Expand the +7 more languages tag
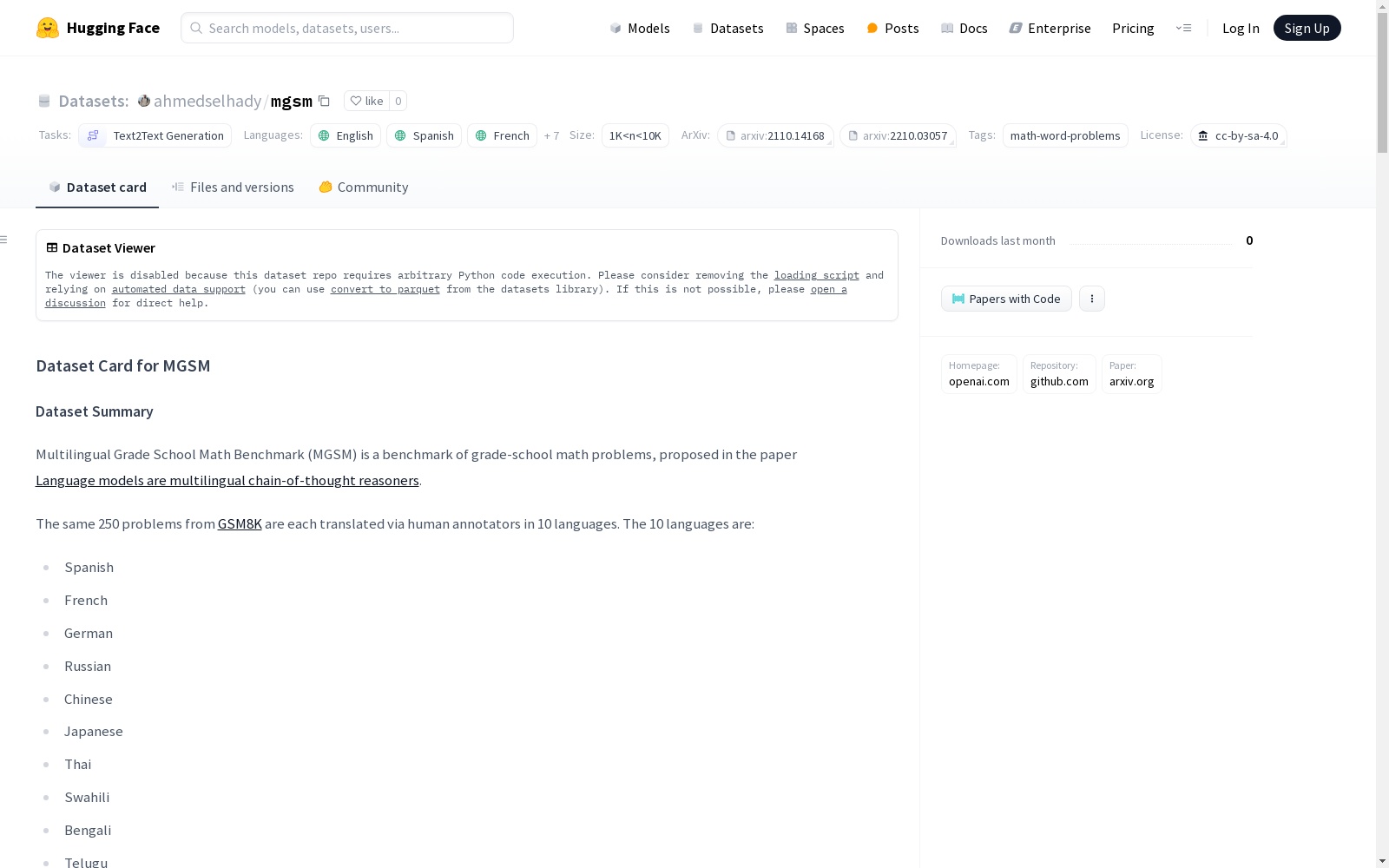 click(x=551, y=135)
